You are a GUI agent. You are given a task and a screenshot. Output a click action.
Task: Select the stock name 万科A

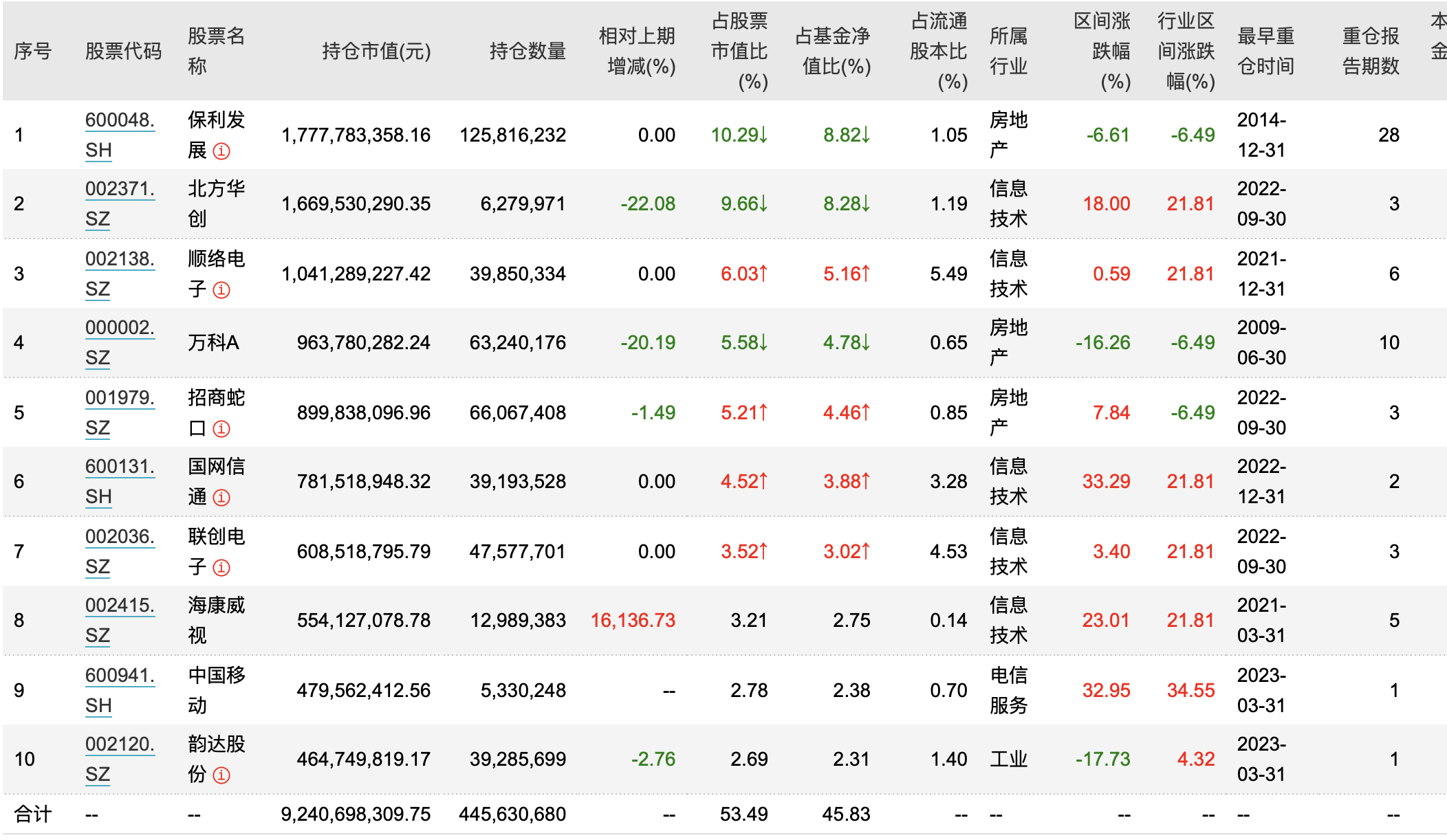point(213,342)
